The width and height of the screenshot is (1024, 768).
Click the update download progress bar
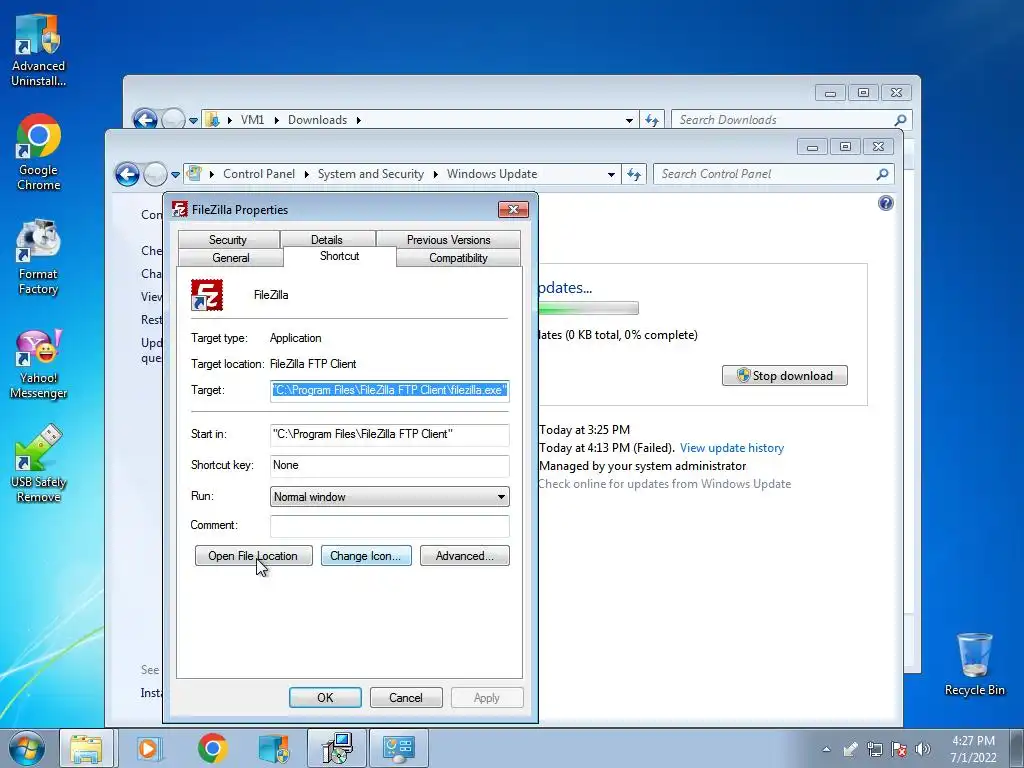[x=588, y=308]
